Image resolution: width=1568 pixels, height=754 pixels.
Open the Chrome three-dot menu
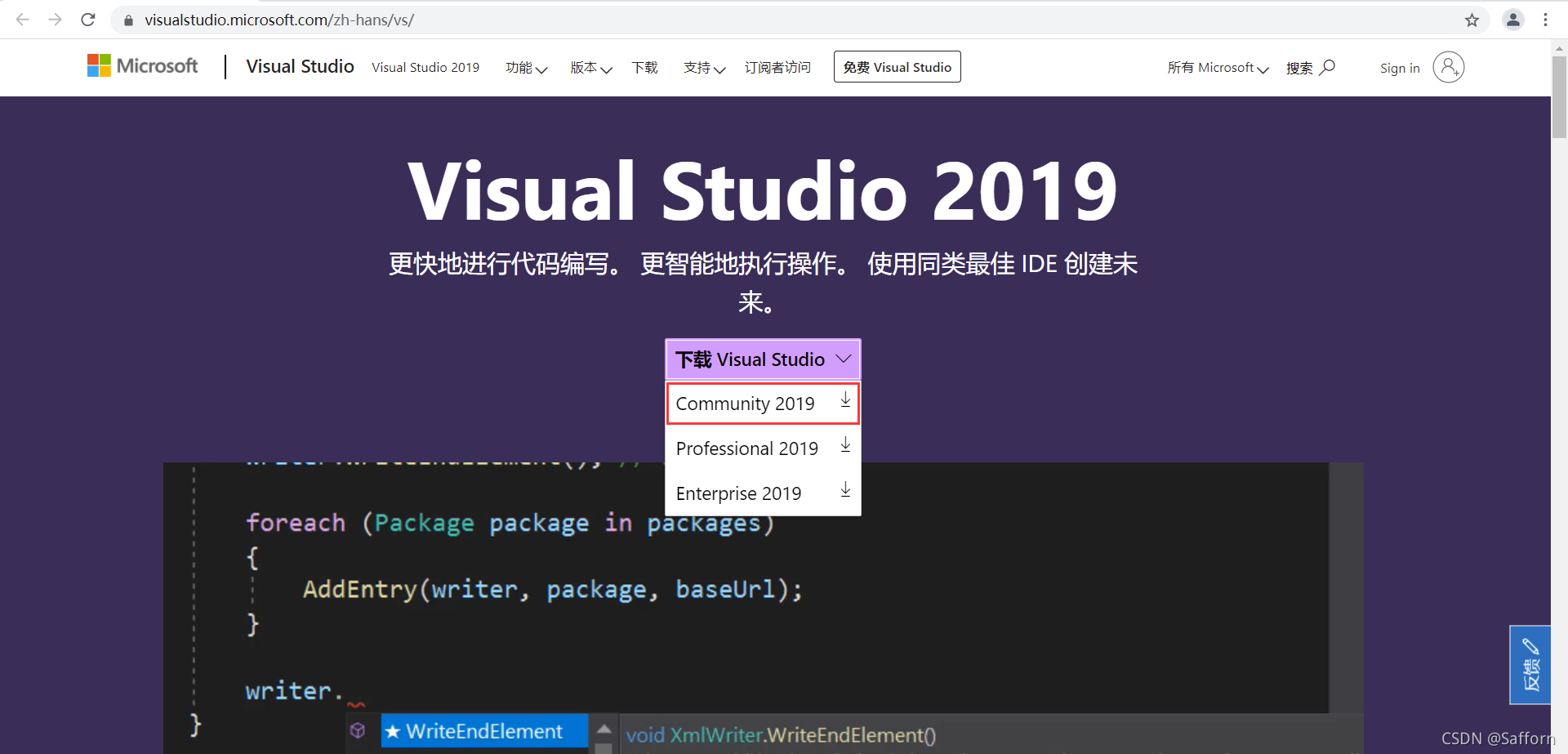[x=1545, y=20]
